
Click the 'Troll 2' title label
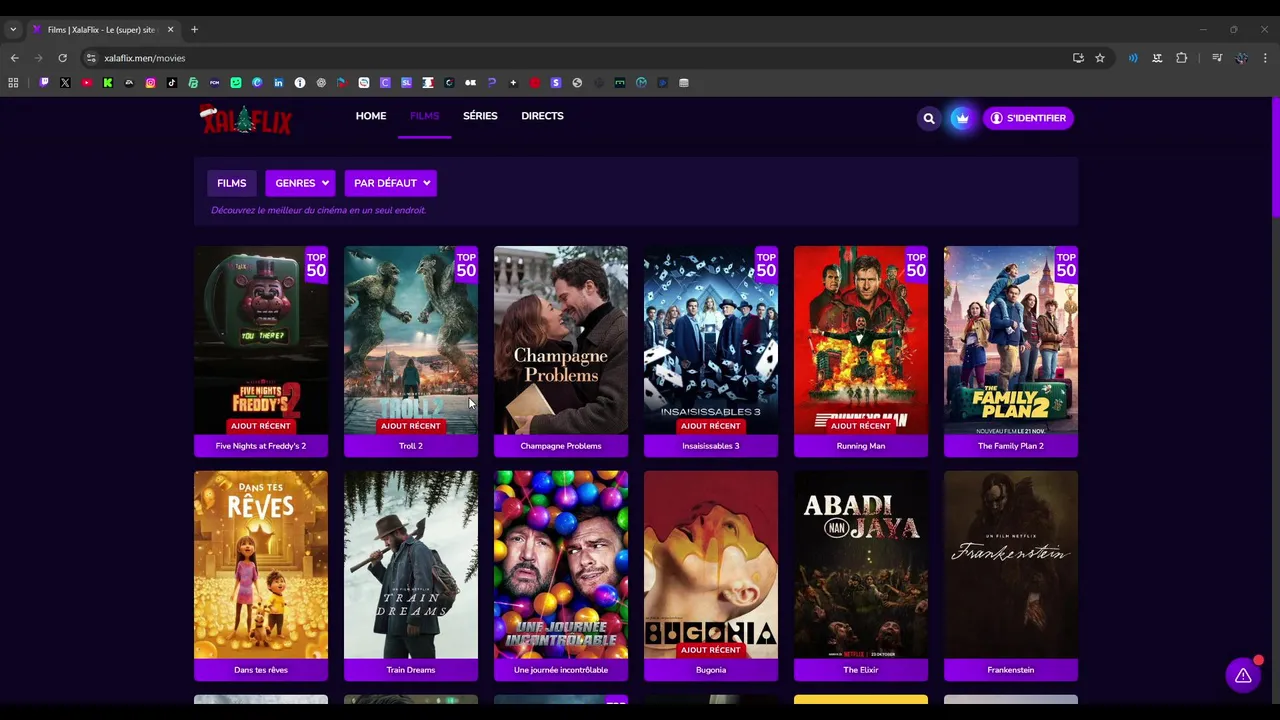point(411,446)
